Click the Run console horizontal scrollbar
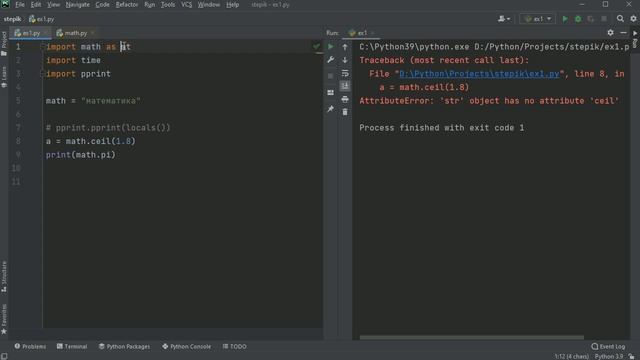The width and height of the screenshot is (640, 360). (471, 337)
